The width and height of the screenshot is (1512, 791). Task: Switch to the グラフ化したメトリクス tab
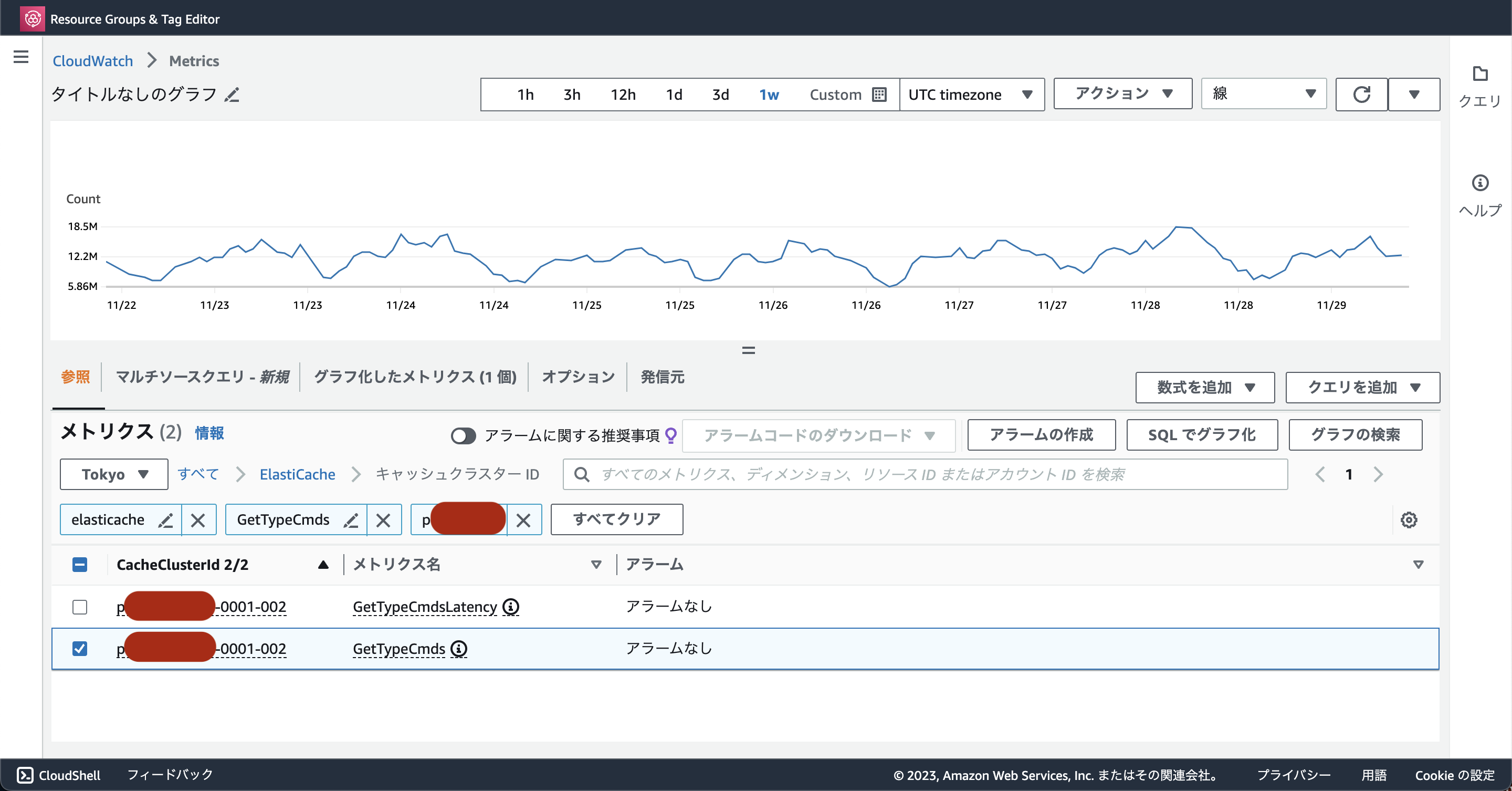[414, 377]
